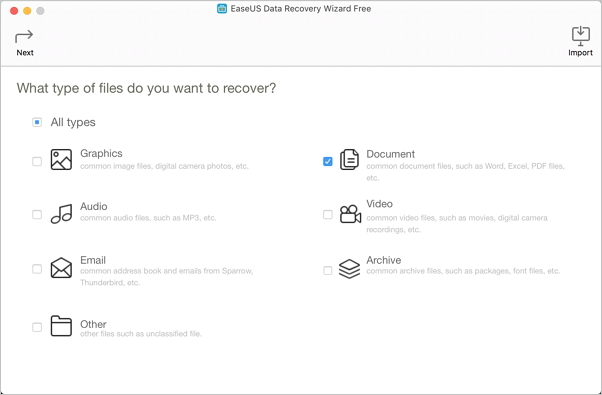This screenshot has width=602, height=395.
Task: Enable the Email checkbox
Action: (x=37, y=269)
